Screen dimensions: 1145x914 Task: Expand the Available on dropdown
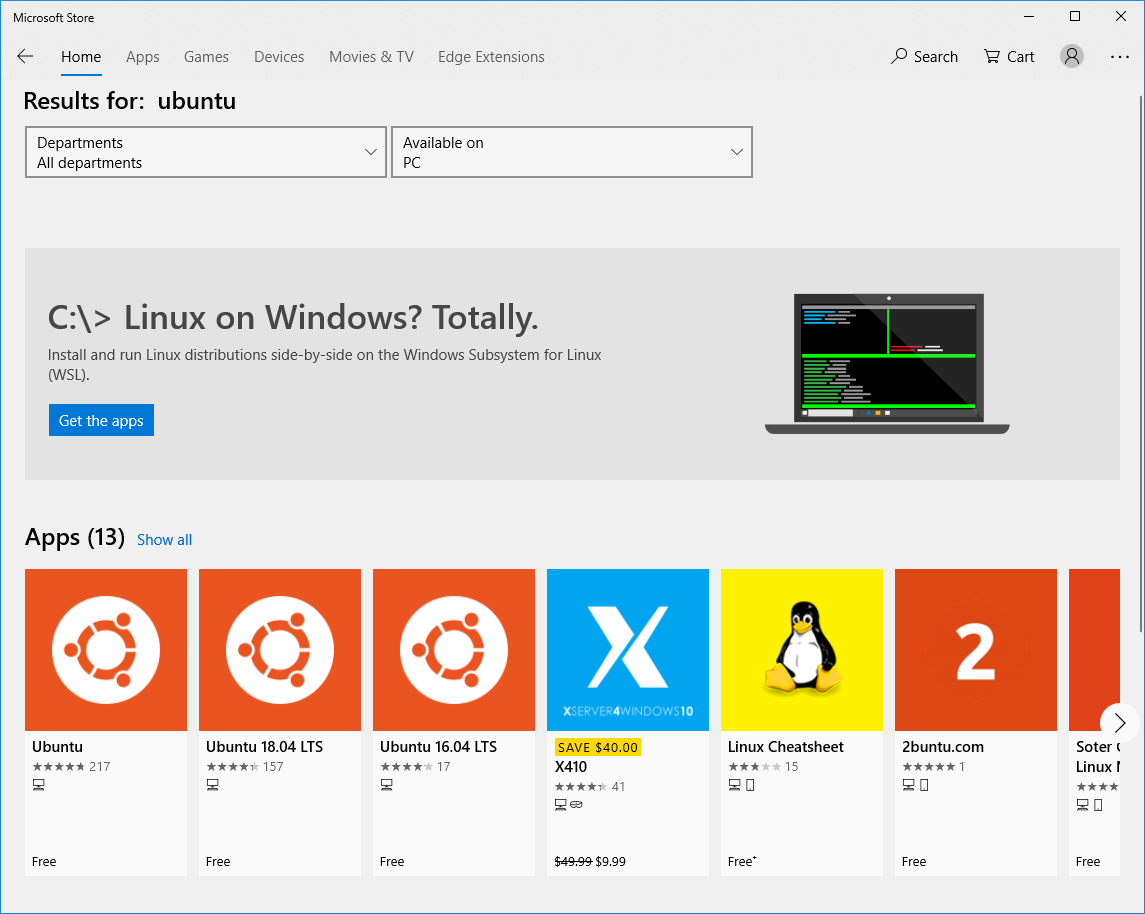coord(571,152)
